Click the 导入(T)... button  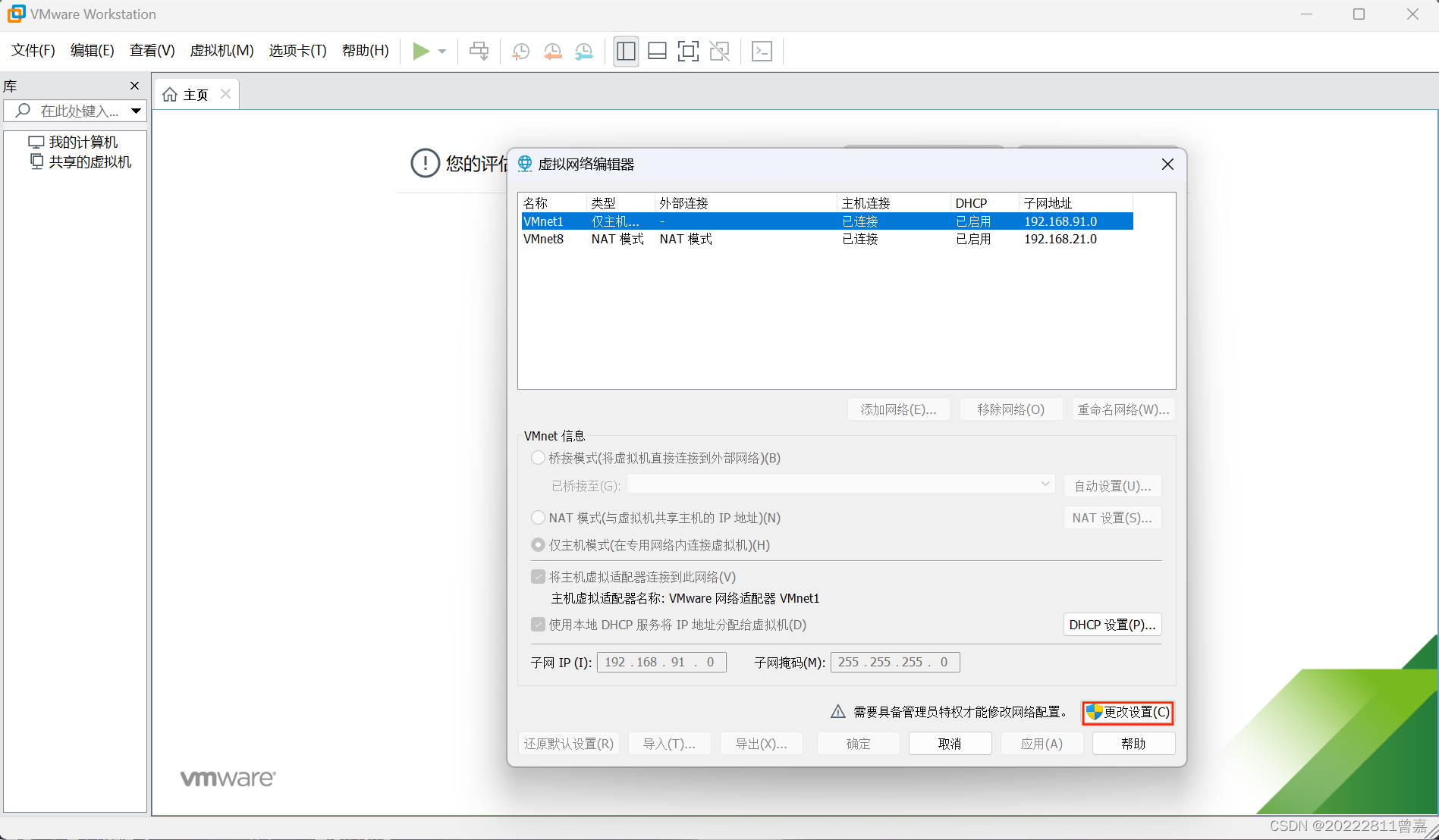pyautogui.click(x=669, y=744)
